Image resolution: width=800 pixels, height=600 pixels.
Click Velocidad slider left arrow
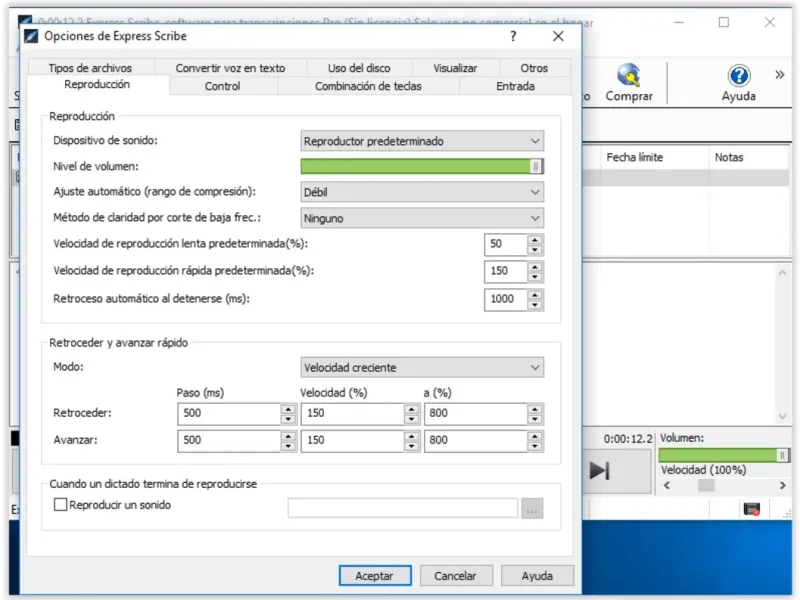pos(666,485)
